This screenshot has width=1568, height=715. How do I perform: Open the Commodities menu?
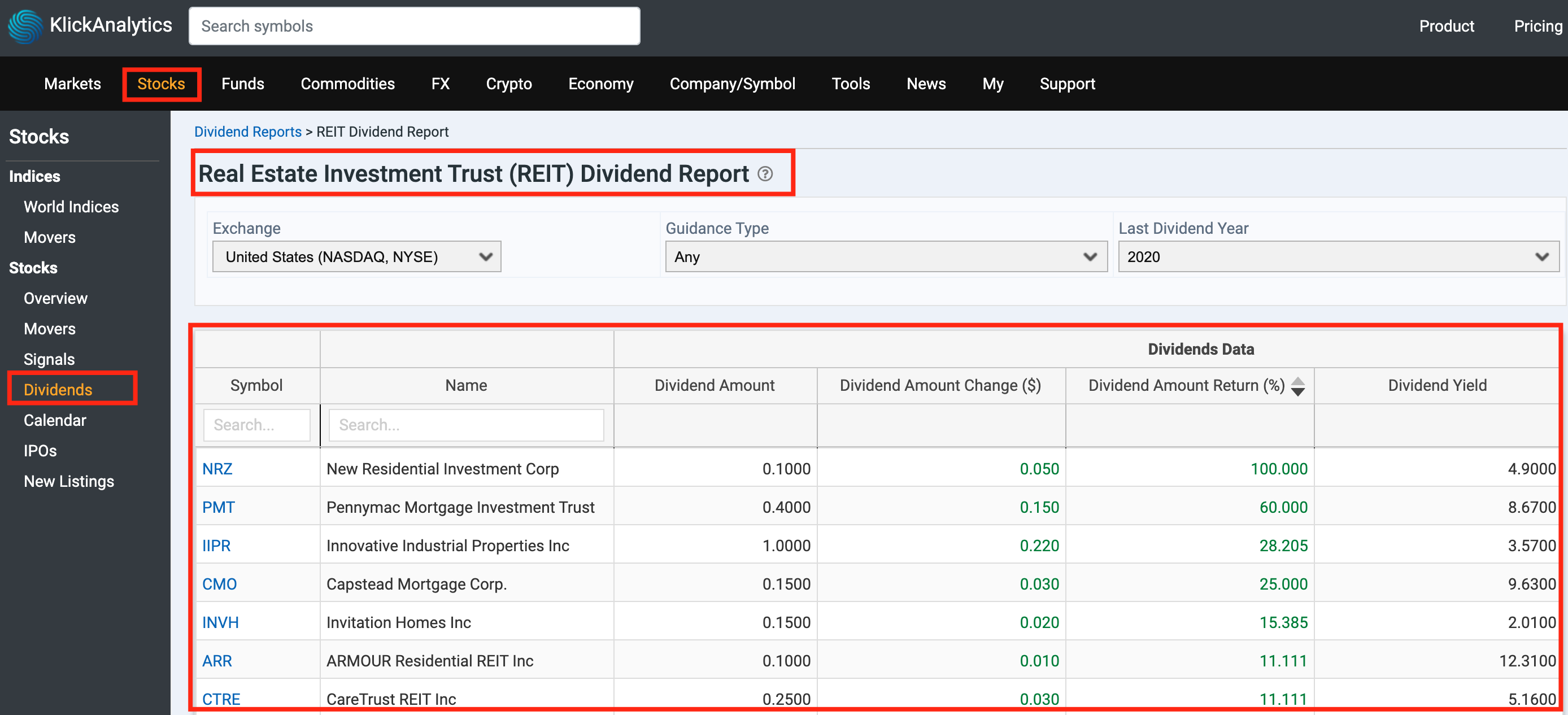[x=347, y=84]
